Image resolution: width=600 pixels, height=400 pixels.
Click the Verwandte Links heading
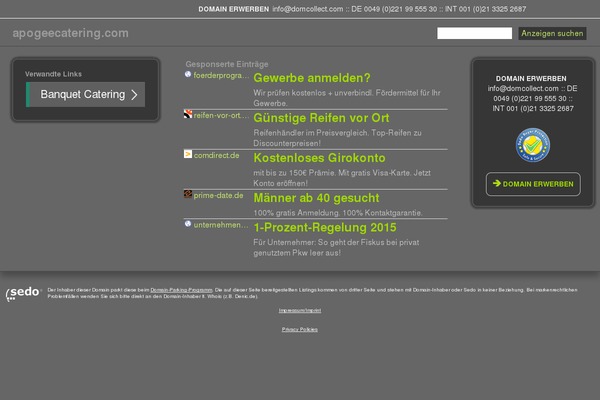point(54,74)
